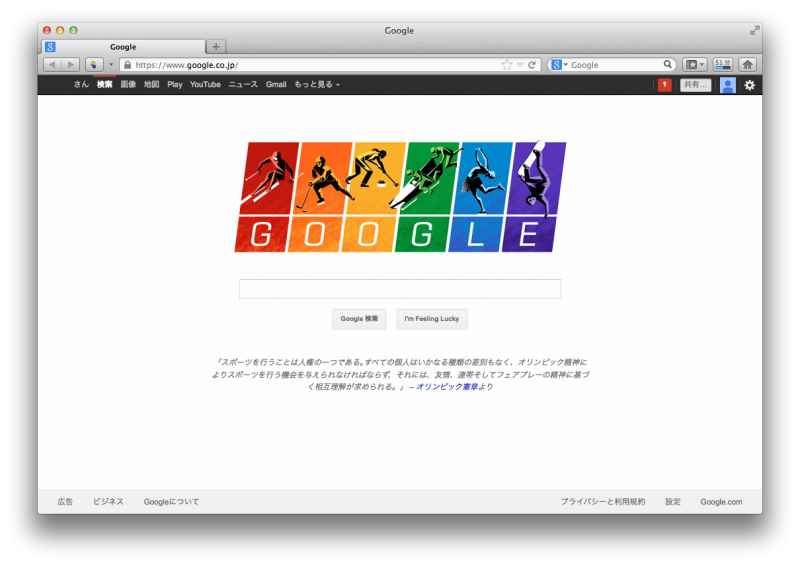The image size is (800, 566).
Task: Open Play in the Google bar
Action: click(x=174, y=84)
